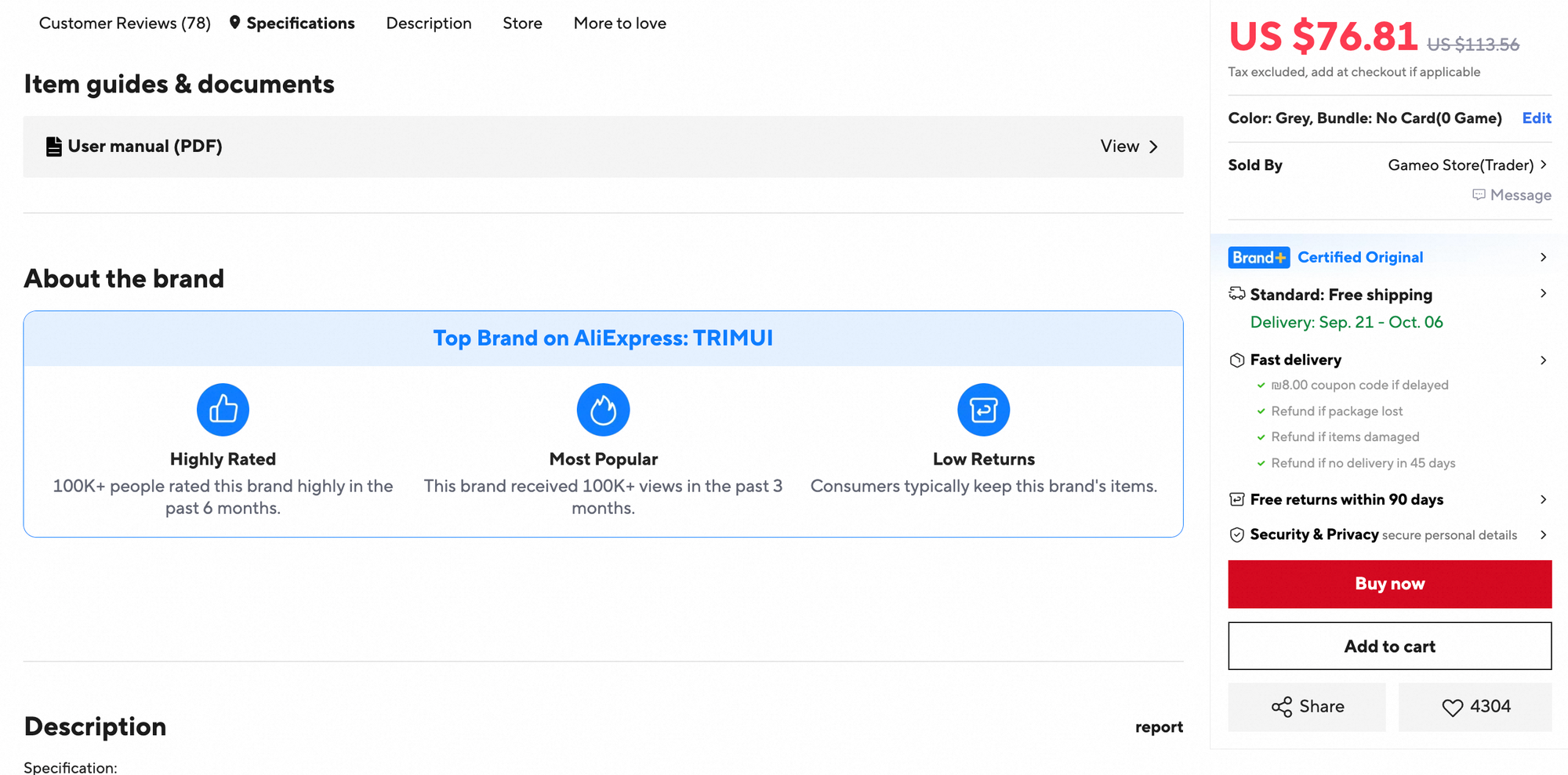Open the Customer Reviews (78) tab

point(125,24)
